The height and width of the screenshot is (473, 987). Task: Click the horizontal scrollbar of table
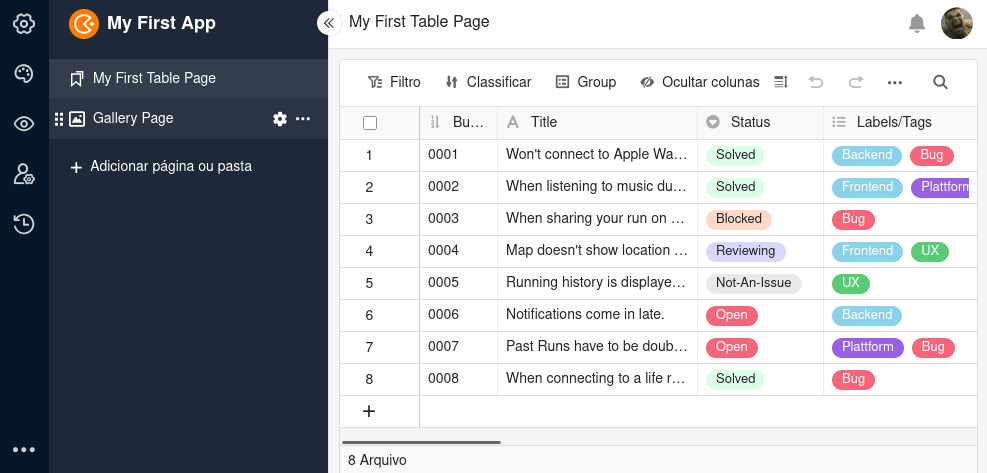tap(421, 443)
